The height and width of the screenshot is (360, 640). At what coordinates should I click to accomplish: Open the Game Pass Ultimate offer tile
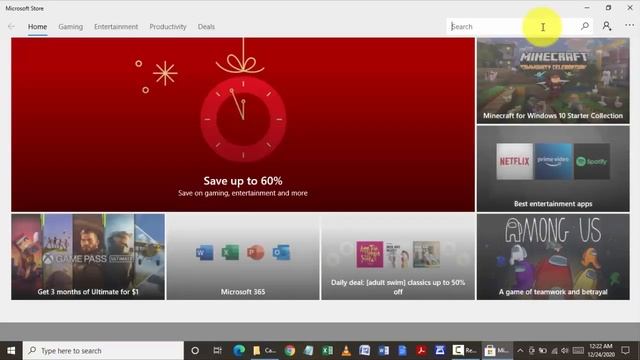(88, 257)
